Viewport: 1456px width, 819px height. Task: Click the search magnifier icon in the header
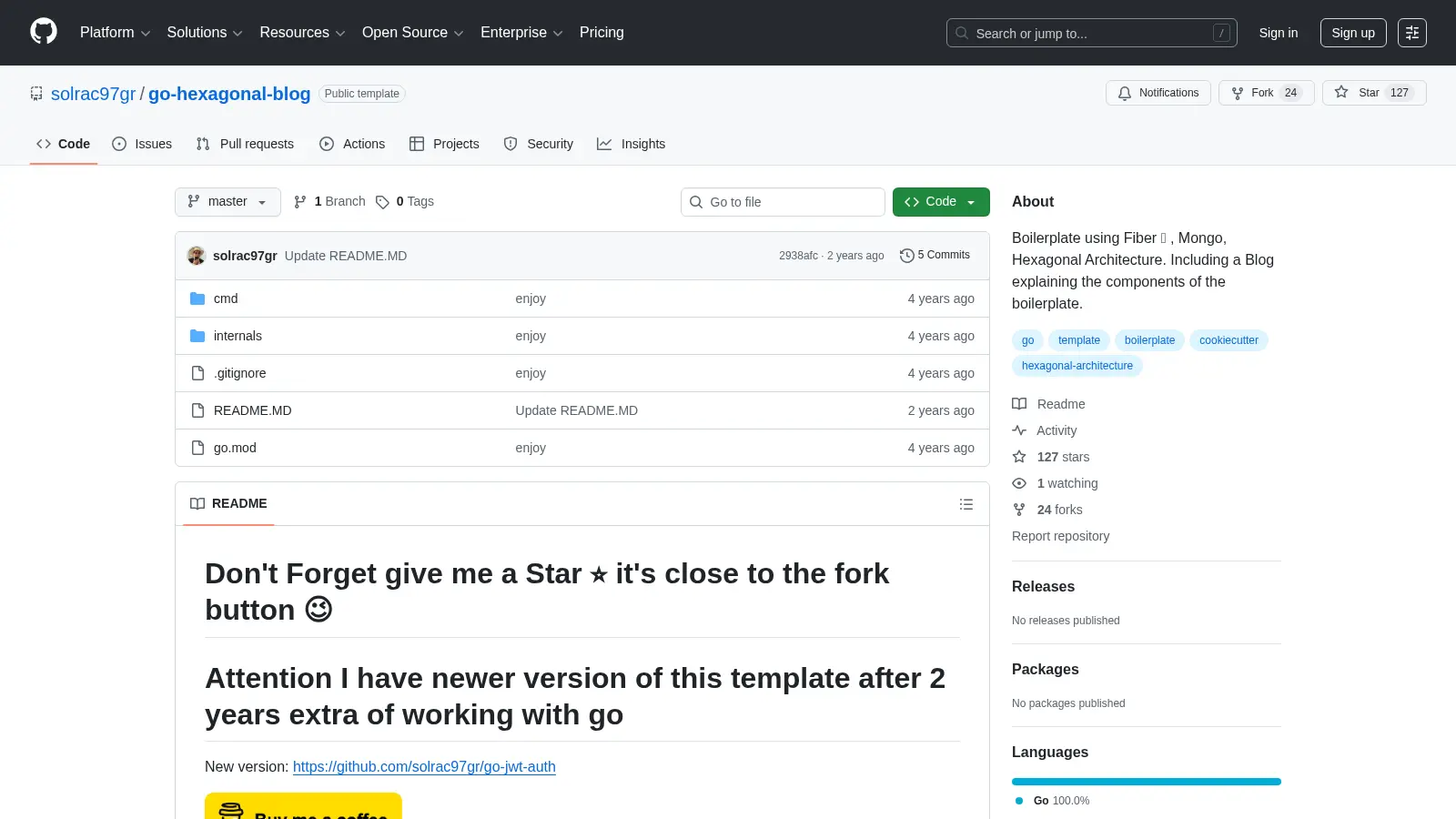(962, 33)
